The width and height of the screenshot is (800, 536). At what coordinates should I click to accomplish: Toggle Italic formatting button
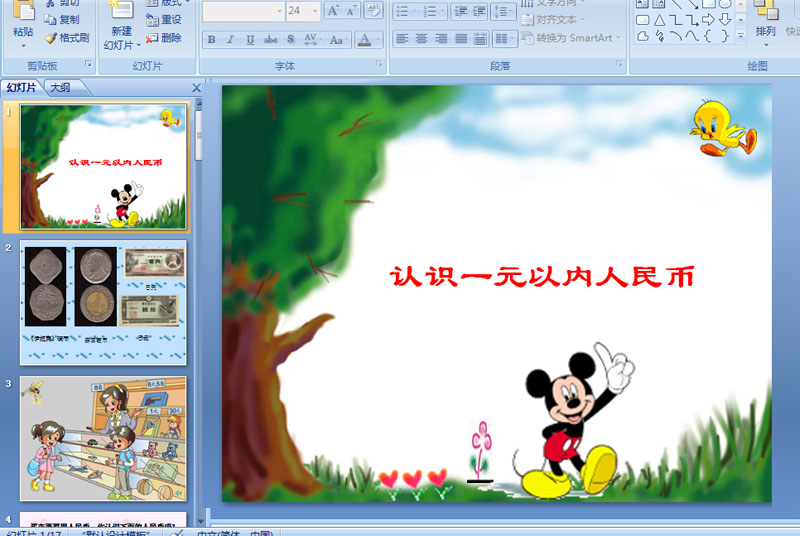click(231, 39)
